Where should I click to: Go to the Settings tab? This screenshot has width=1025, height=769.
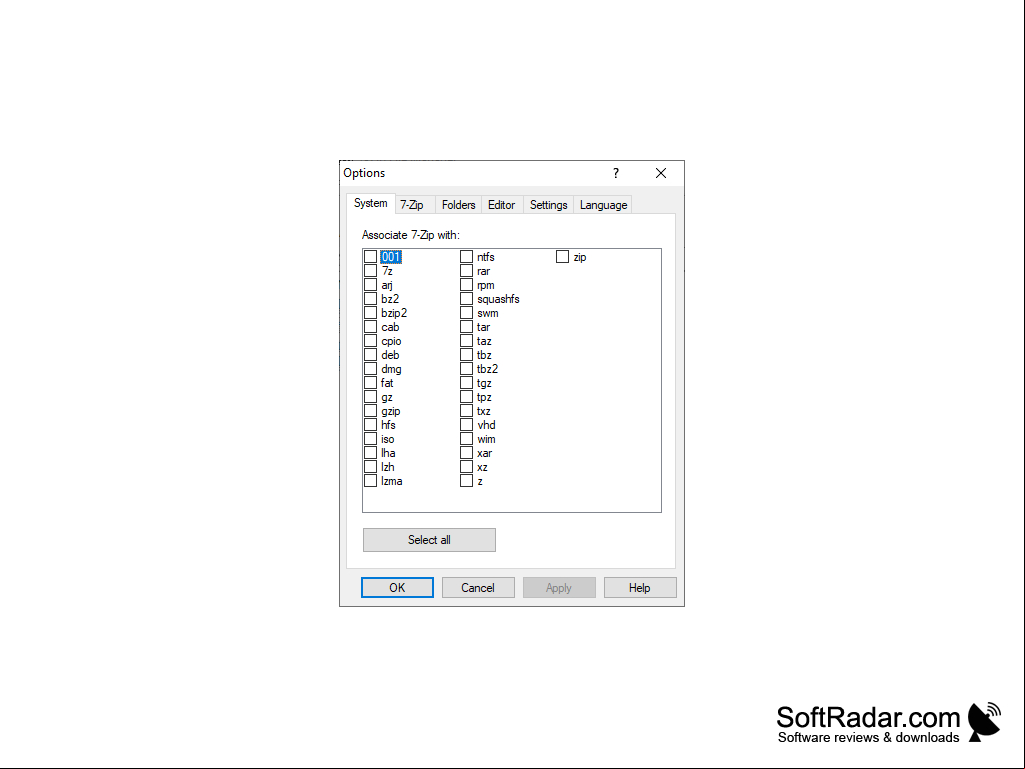[548, 205]
